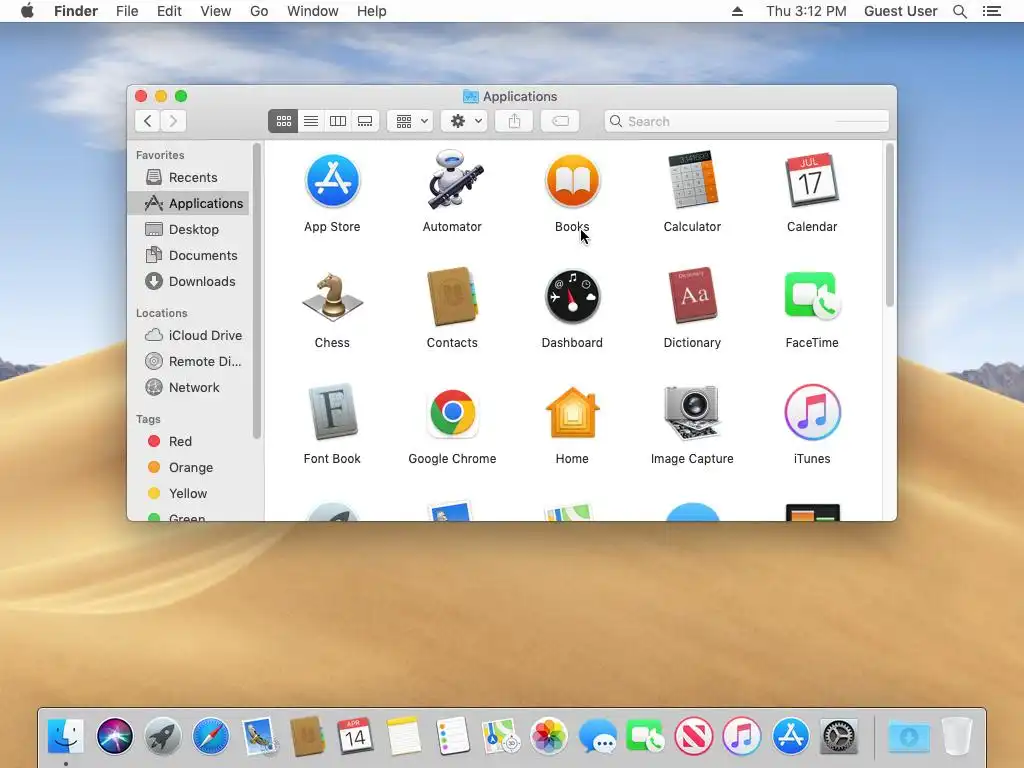The height and width of the screenshot is (768, 1024).
Task: Select the Calendar app icon in Applications
Action: [812, 180]
